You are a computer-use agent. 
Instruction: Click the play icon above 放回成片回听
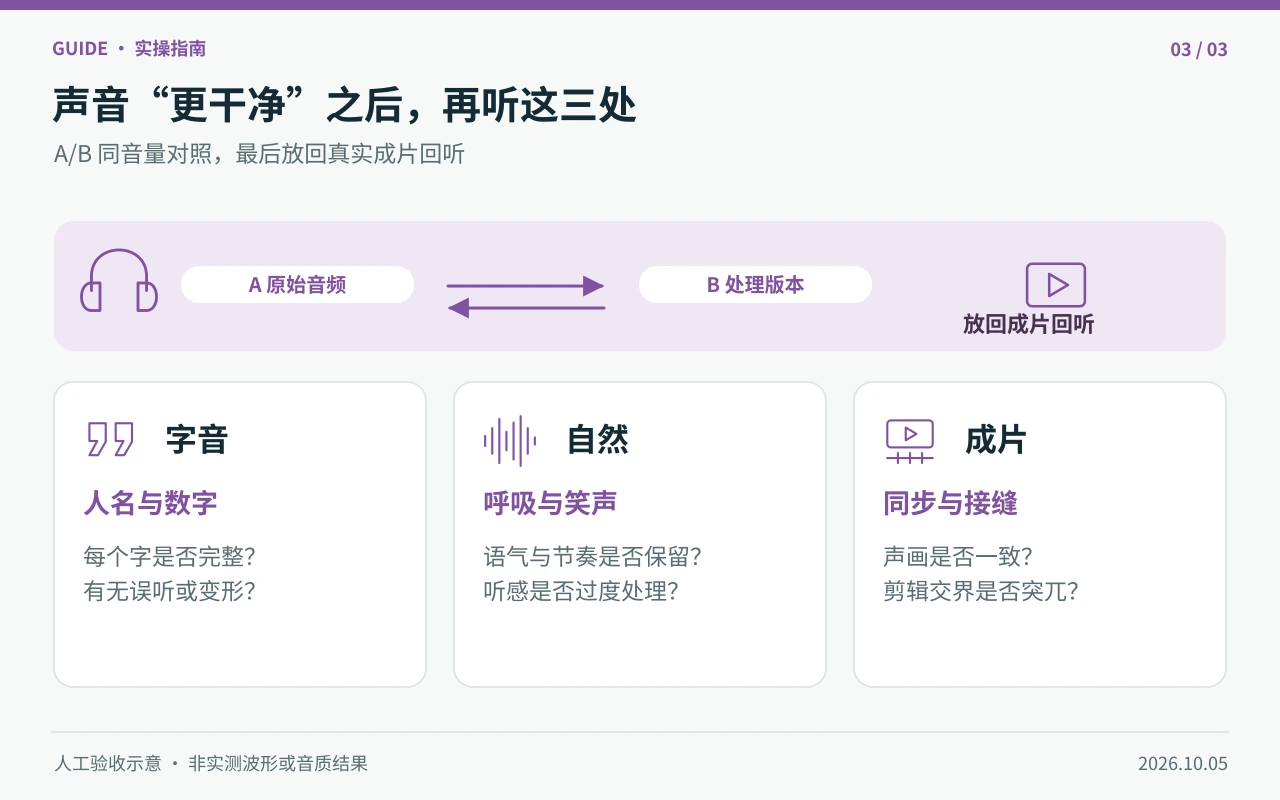1056,285
